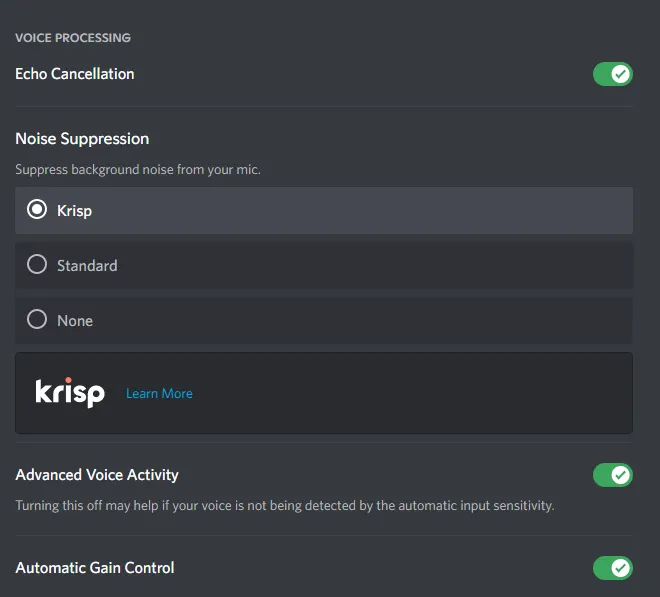Click the Krisp logo in the banner
Image resolution: width=660 pixels, height=597 pixels.
[x=70, y=393]
